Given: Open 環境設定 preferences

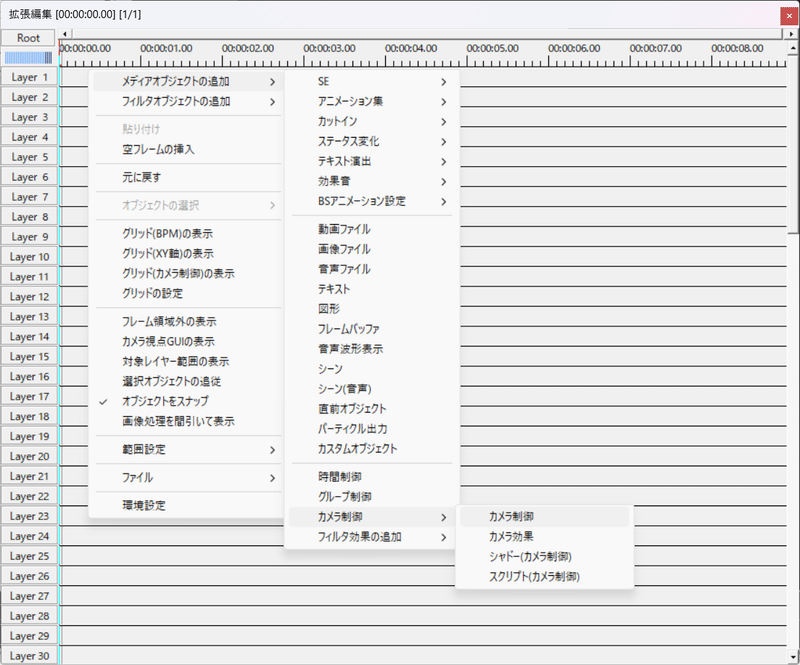Looking at the screenshot, I should [187, 506].
